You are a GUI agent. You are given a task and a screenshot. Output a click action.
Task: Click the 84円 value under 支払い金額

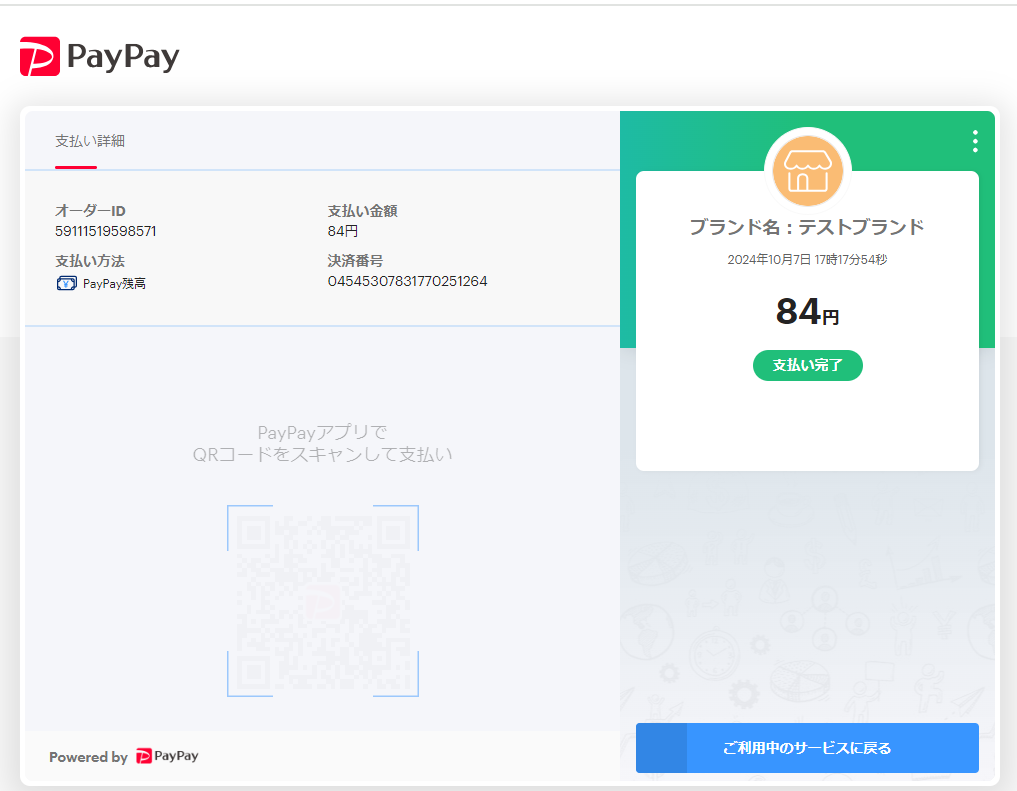[342, 231]
